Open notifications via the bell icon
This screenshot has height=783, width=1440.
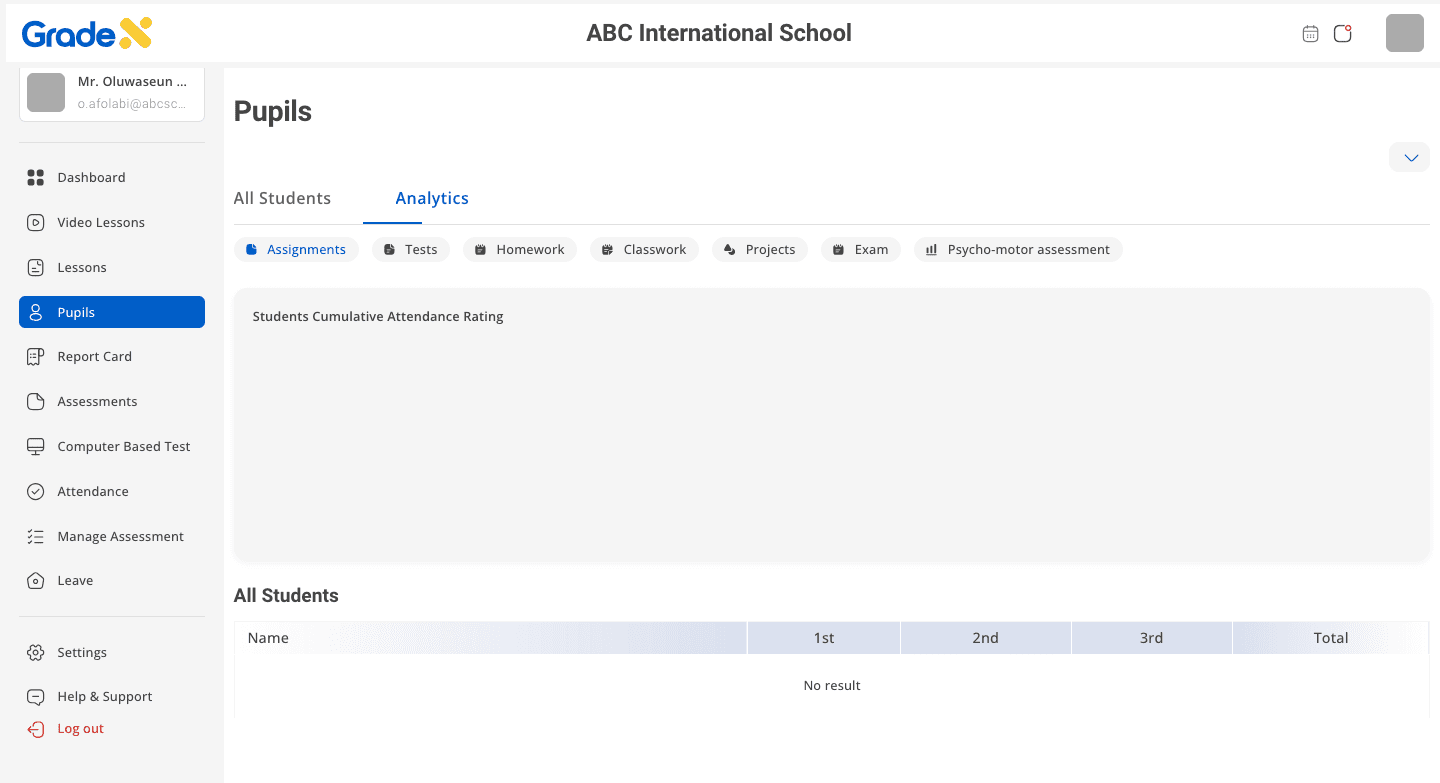point(1342,33)
